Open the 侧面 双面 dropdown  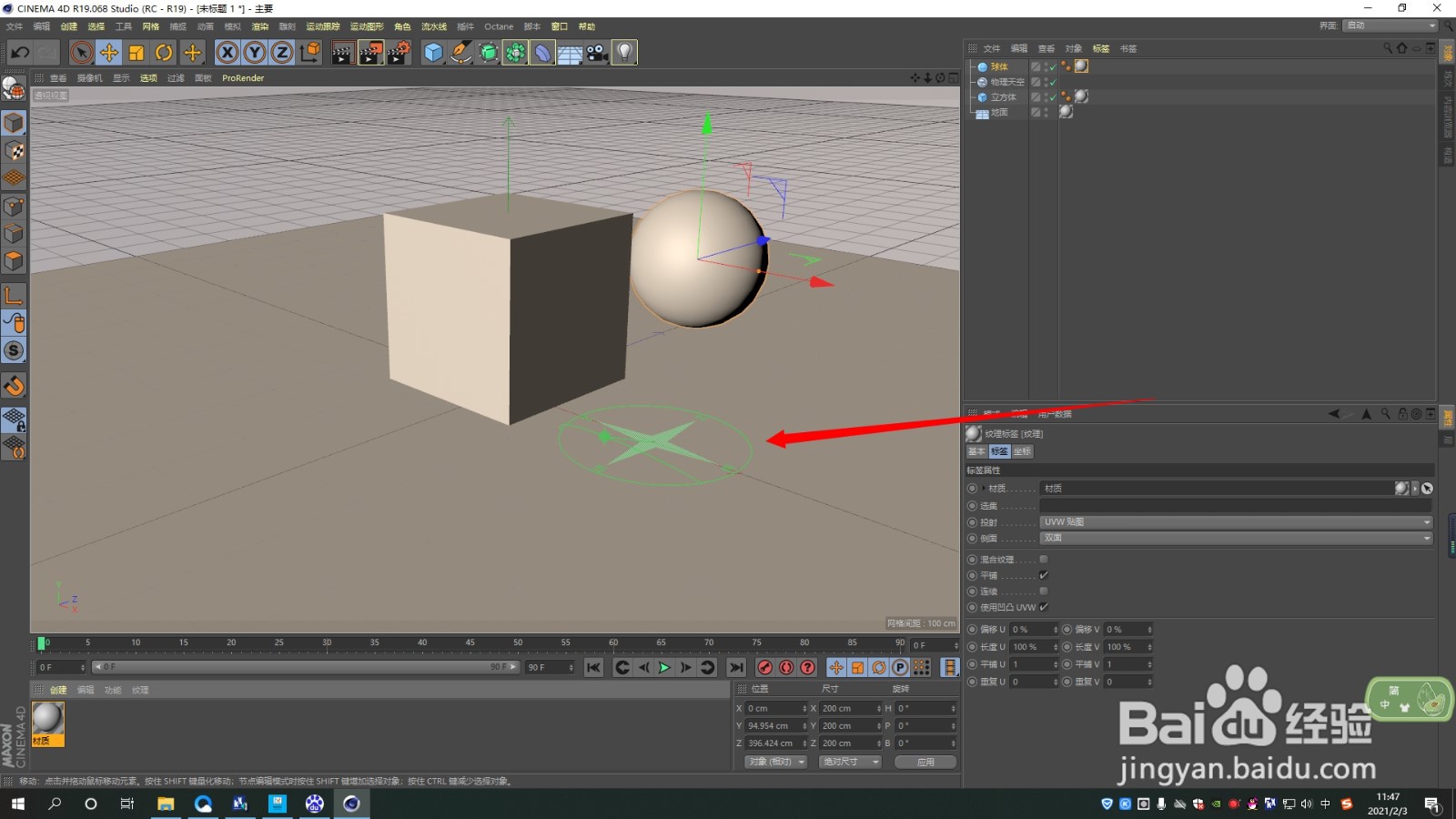[1237, 538]
